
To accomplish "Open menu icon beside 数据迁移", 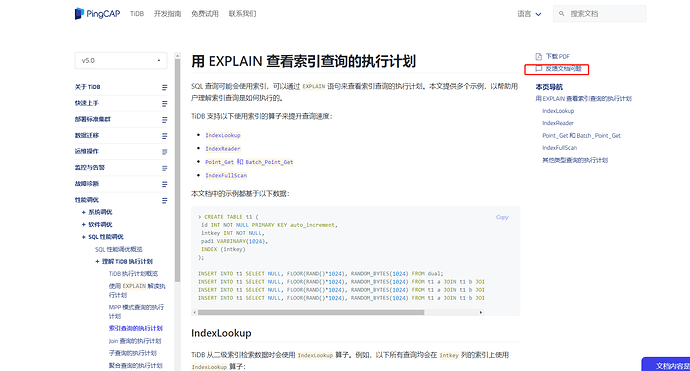I will [164, 136].
